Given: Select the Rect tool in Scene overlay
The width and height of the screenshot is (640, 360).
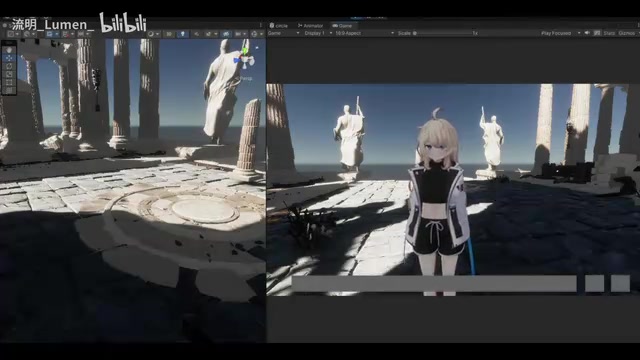Looking at the screenshot, I should 9,82.
